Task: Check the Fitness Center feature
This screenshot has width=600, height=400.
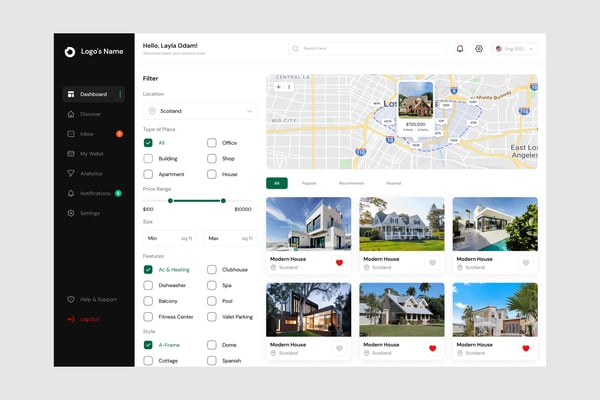Action: (x=148, y=317)
